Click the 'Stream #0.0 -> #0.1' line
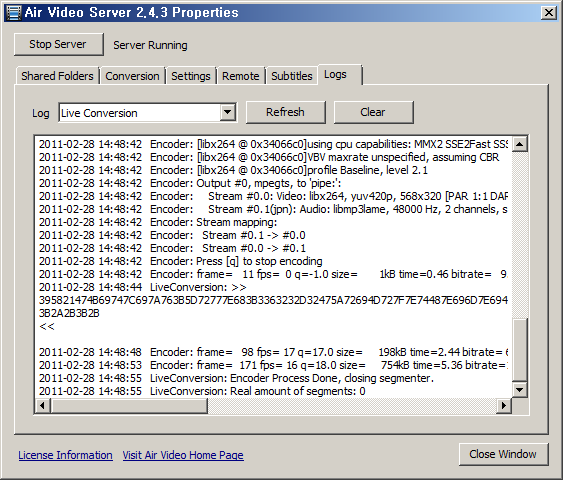 tap(172, 248)
